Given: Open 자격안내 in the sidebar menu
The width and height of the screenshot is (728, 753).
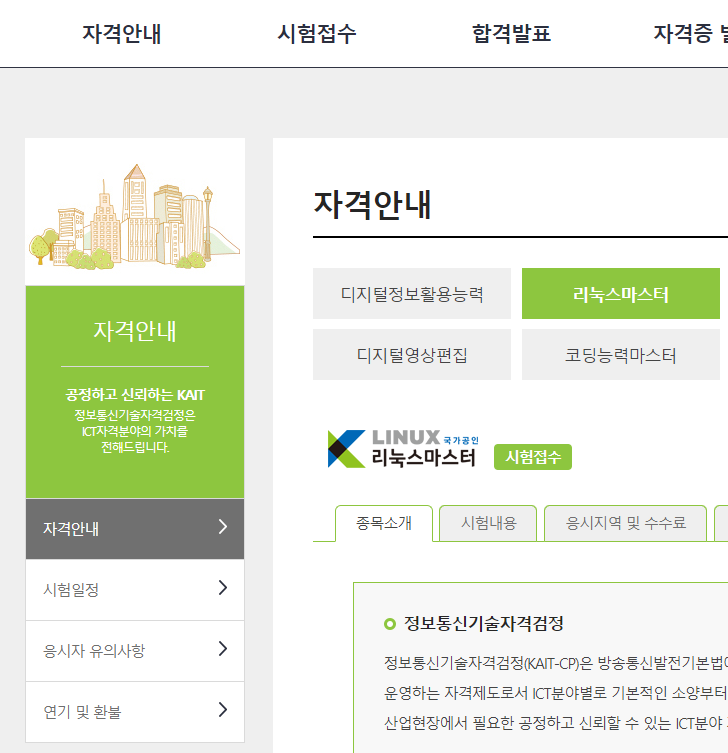Looking at the screenshot, I should point(135,529).
